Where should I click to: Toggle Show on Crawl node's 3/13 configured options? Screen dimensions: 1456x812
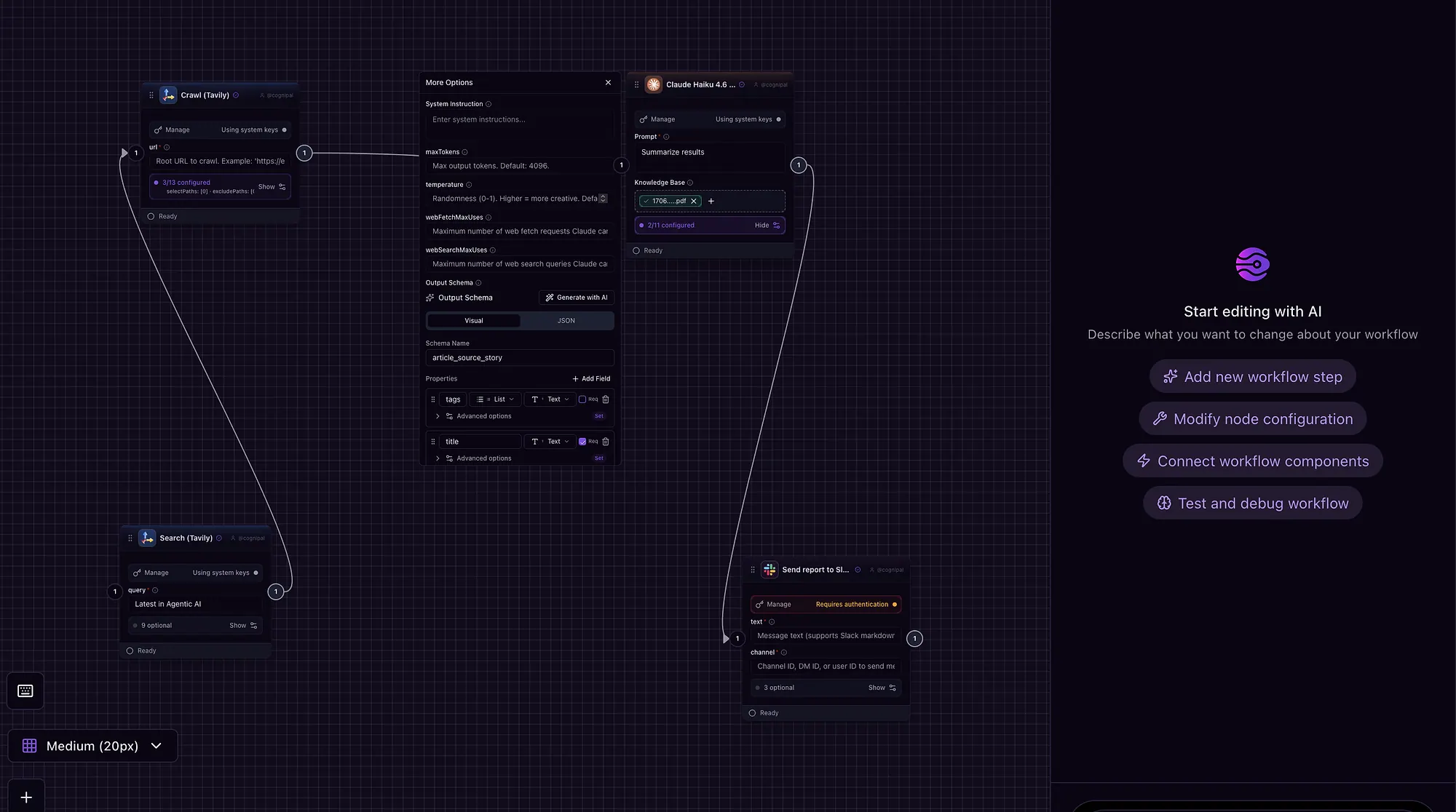coord(271,186)
